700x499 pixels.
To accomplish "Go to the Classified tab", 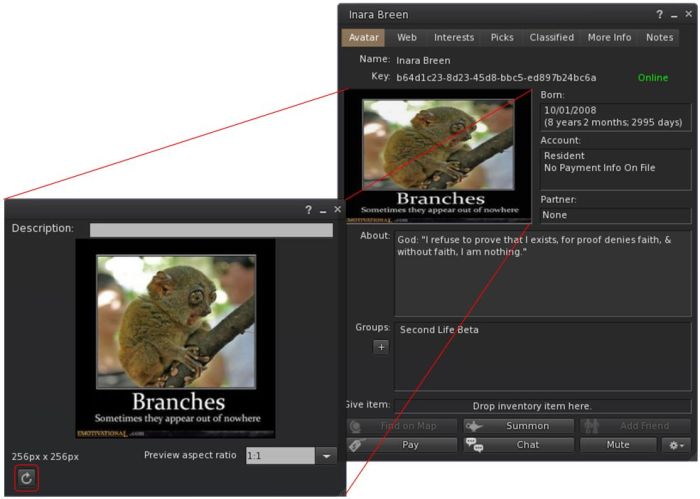I will [x=552, y=37].
